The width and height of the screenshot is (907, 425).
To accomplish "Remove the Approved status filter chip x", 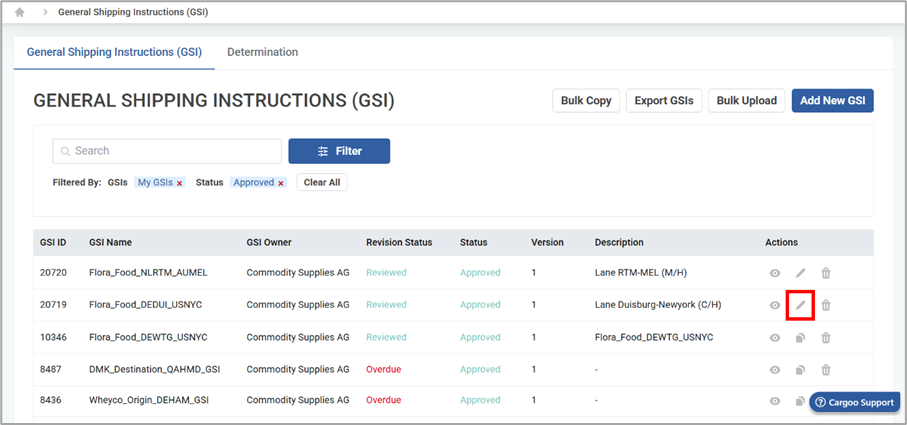I will (281, 183).
